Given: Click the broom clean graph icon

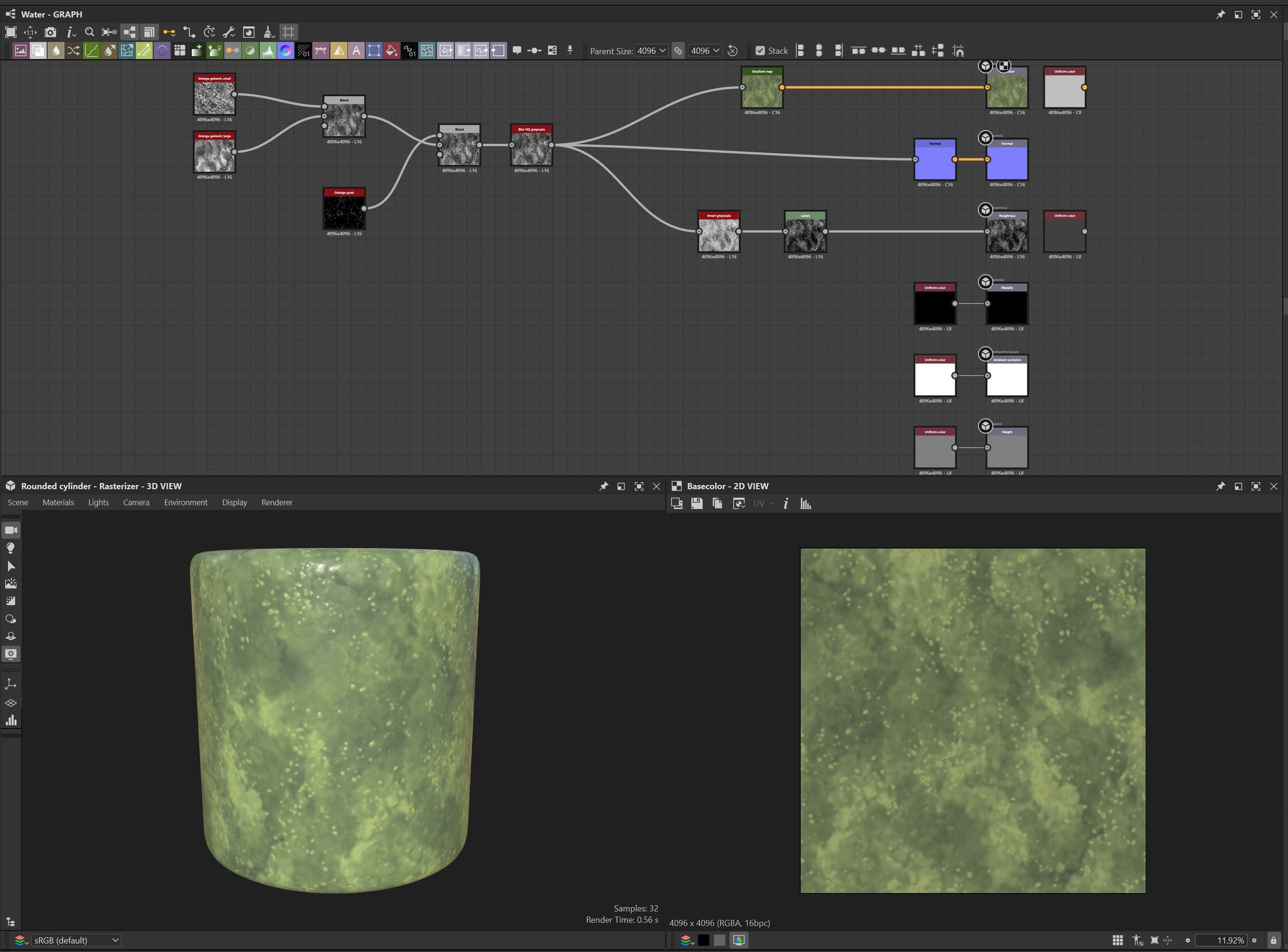Looking at the screenshot, I should [268, 32].
